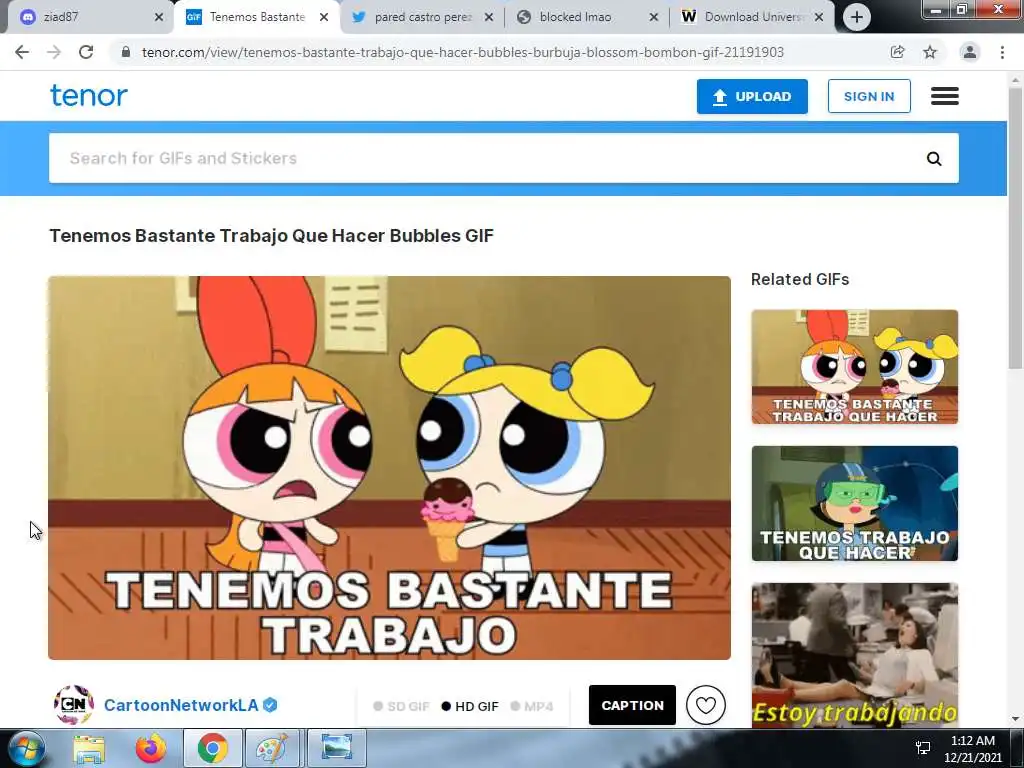
Task: Open File Explorer from taskbar
Action: 89,748
